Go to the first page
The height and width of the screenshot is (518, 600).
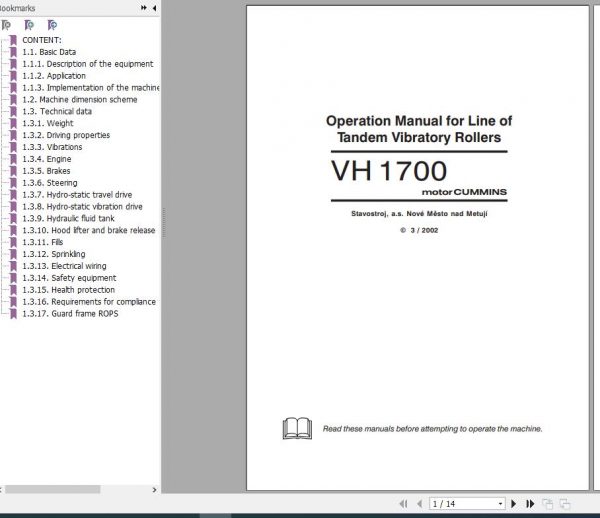coord(403,504)
